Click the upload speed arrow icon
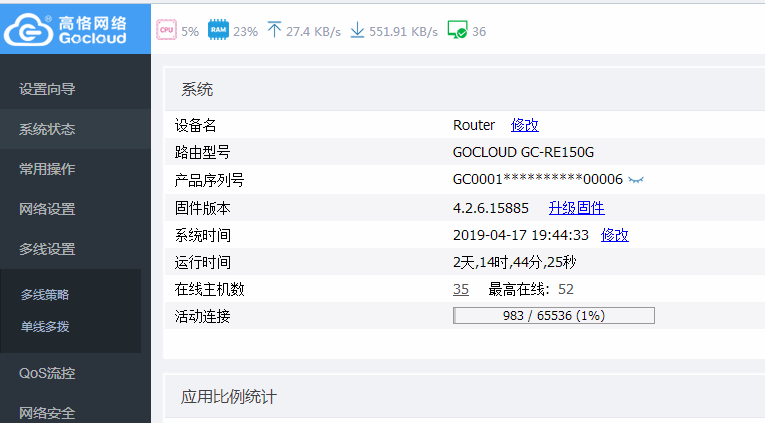Screen dimensions: 765x423 coord(274,30)
